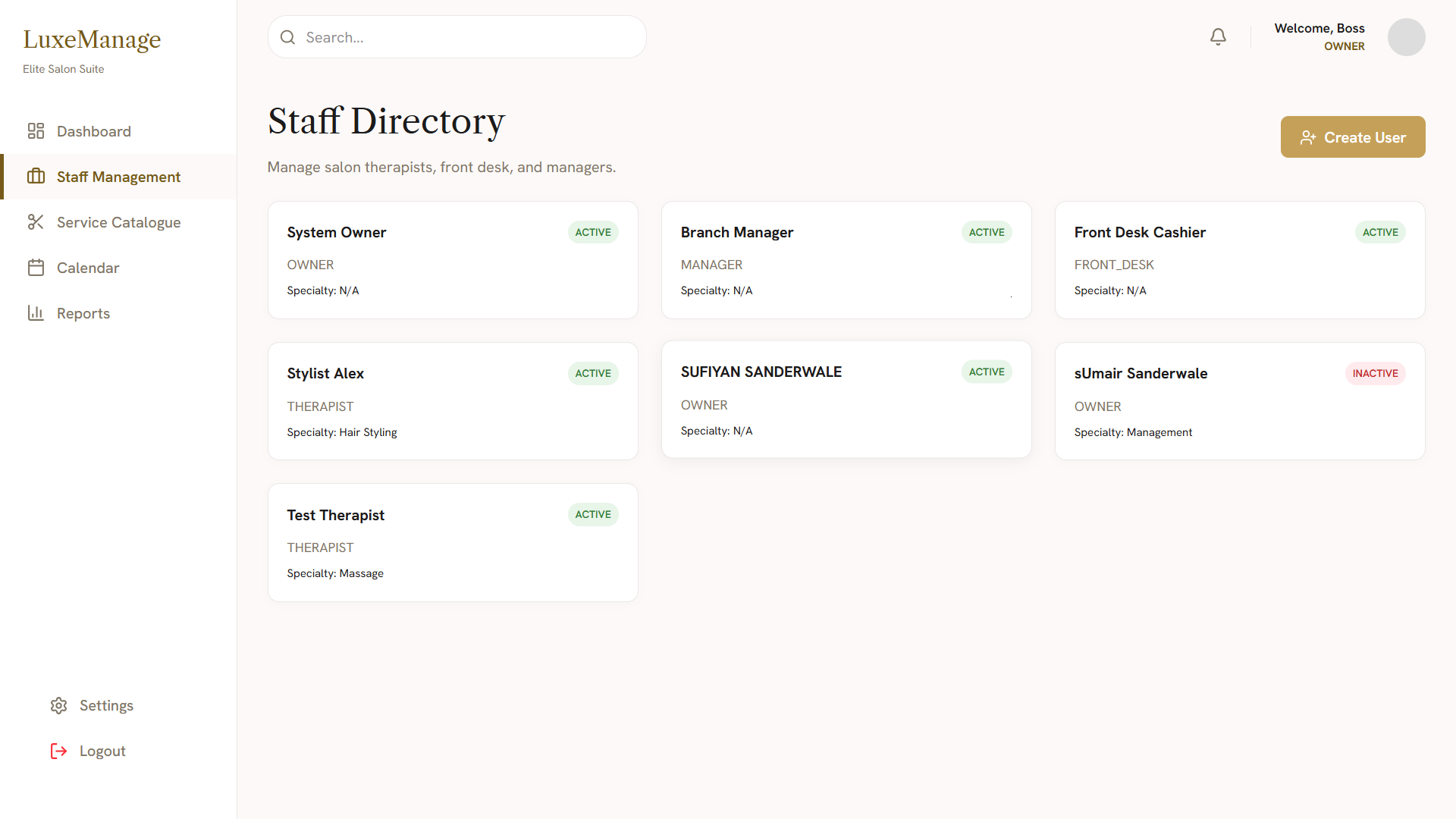The width and height of the screenshot is (1456, 819).
Task: Open the Branch Manager staff card
Action: pyautogui.click(x=846, y=260)
